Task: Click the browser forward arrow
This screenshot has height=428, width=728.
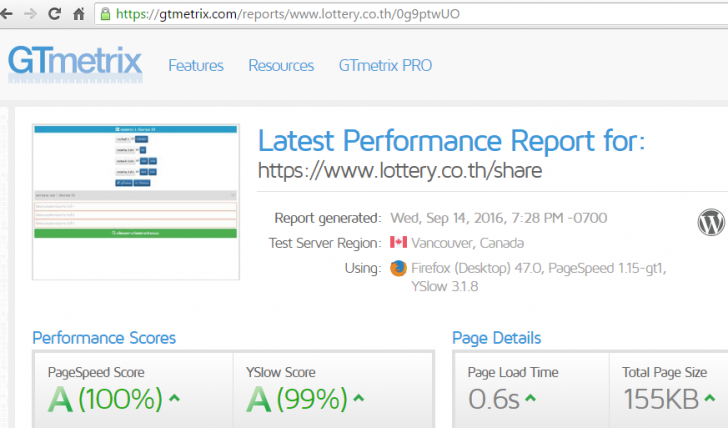Action: pyautogui.click(x=30, y=14)
